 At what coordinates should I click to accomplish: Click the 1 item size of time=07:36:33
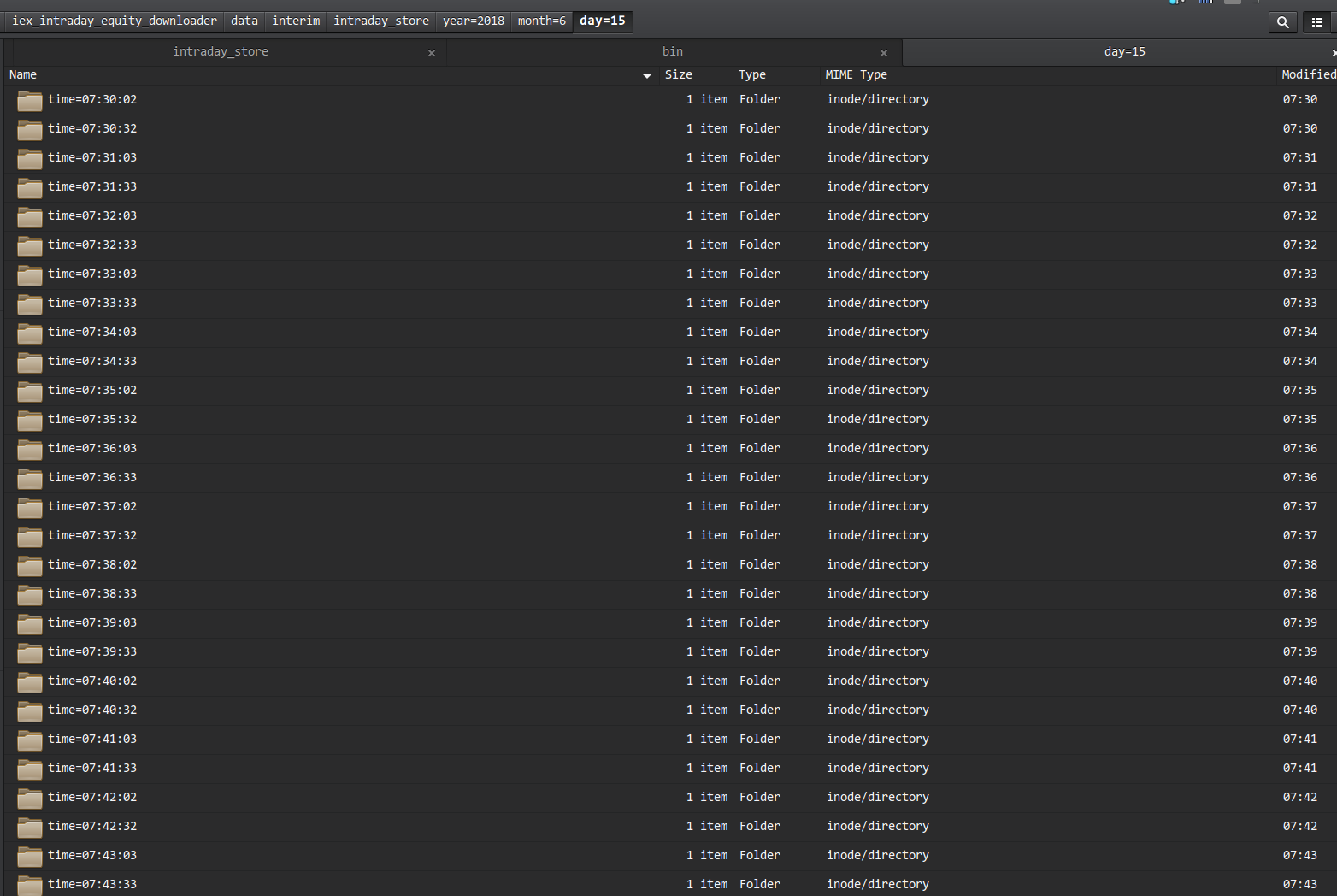pyautogui.click(x=707, y=477)
